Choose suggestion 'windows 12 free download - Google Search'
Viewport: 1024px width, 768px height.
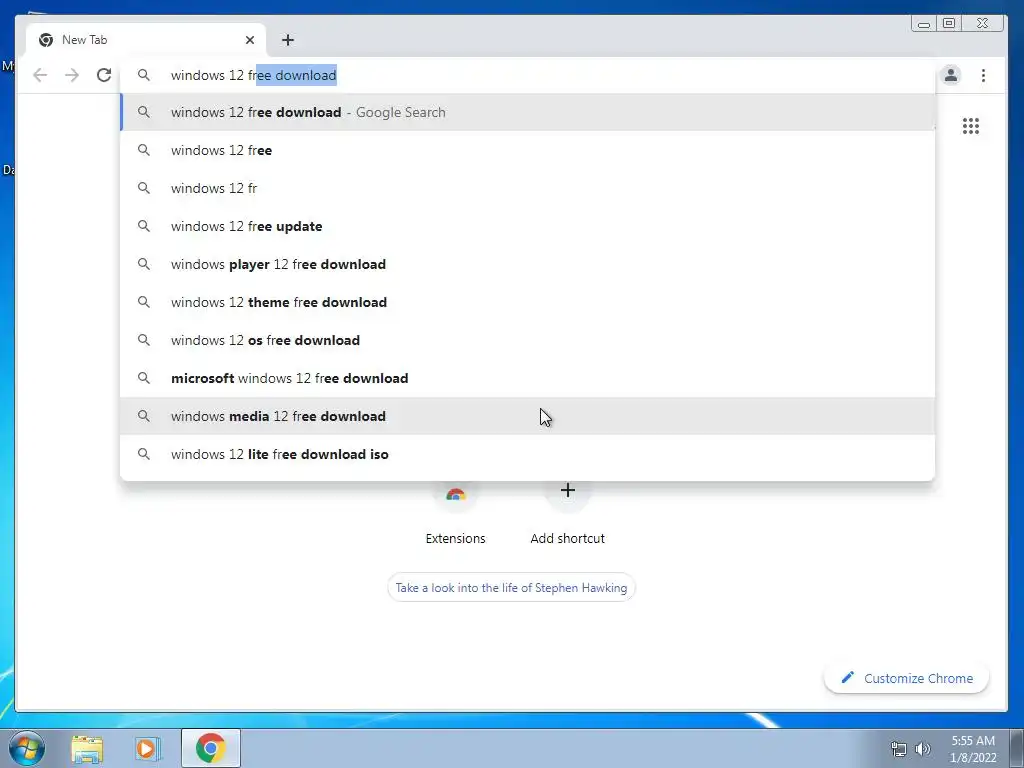point(528,112)
